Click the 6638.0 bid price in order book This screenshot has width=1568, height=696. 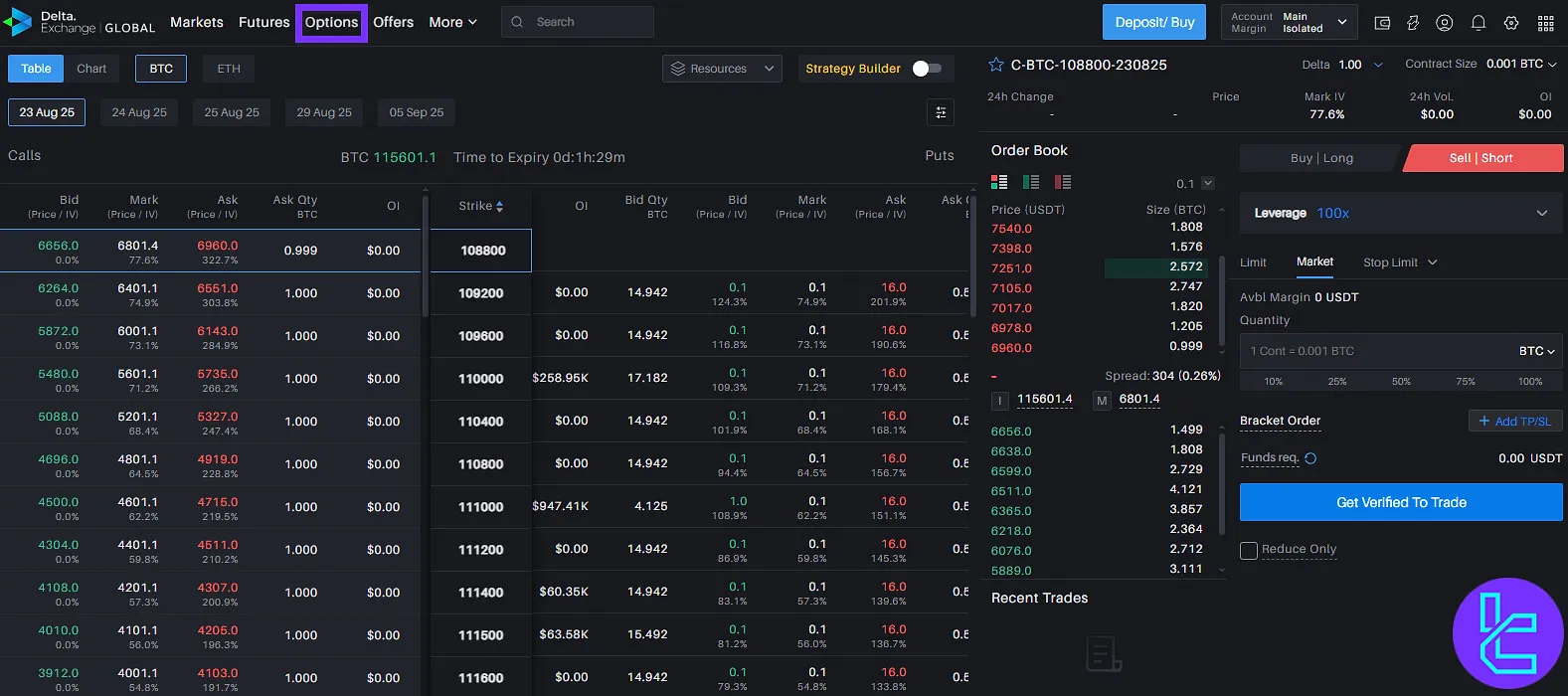1011,451
